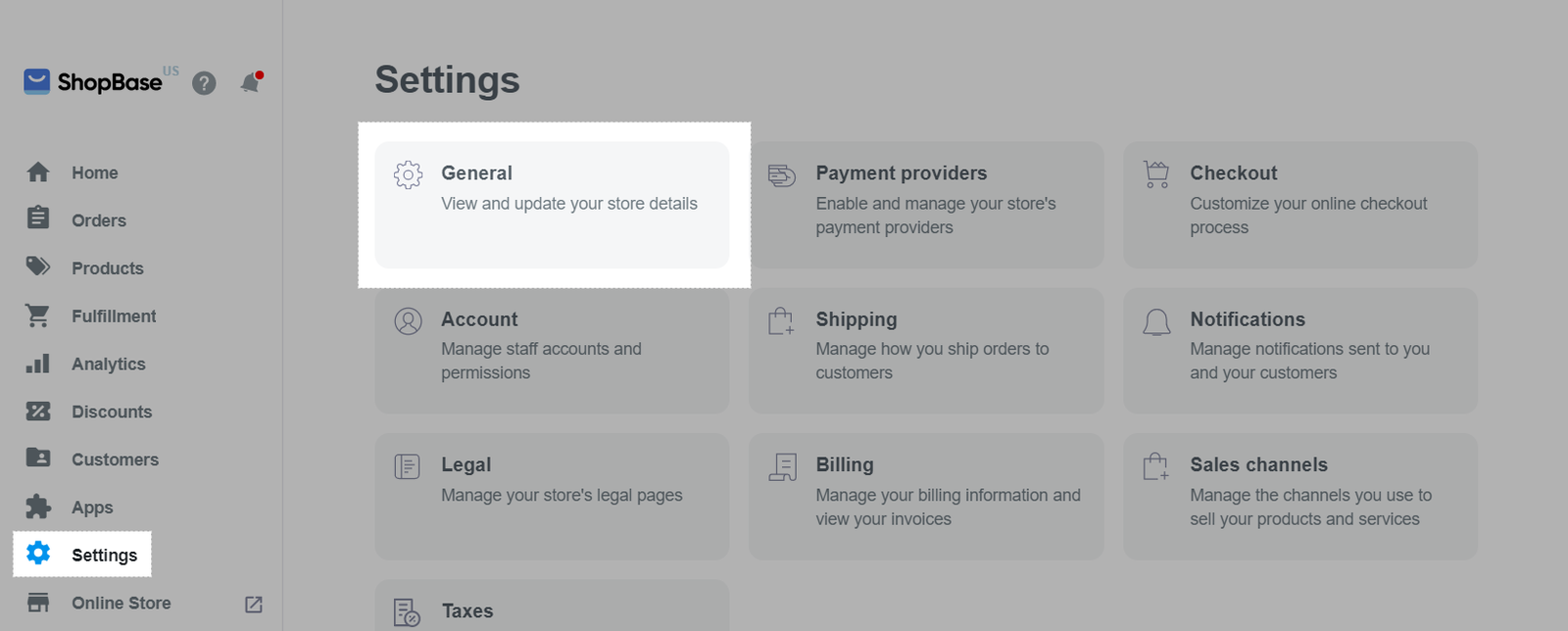Click the Products tag icon
The image size is (1568, 631).
tap(38, 267)
